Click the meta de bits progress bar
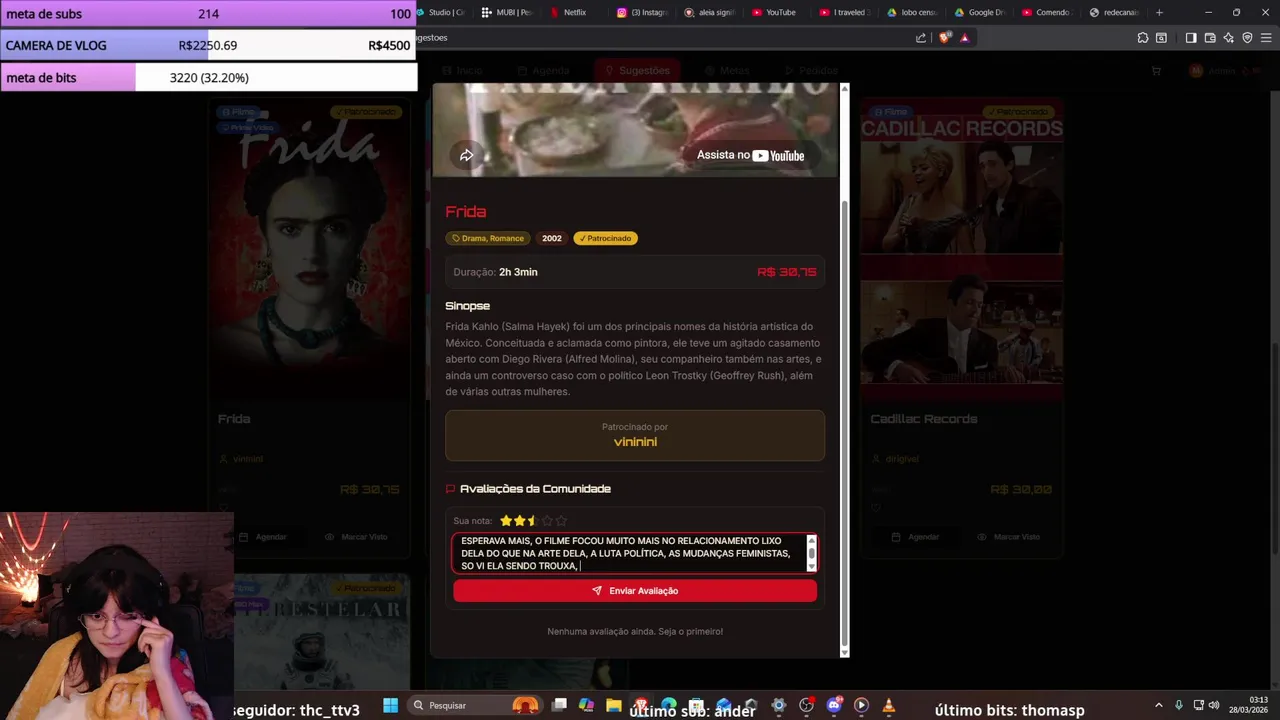 tap(209, 77)
